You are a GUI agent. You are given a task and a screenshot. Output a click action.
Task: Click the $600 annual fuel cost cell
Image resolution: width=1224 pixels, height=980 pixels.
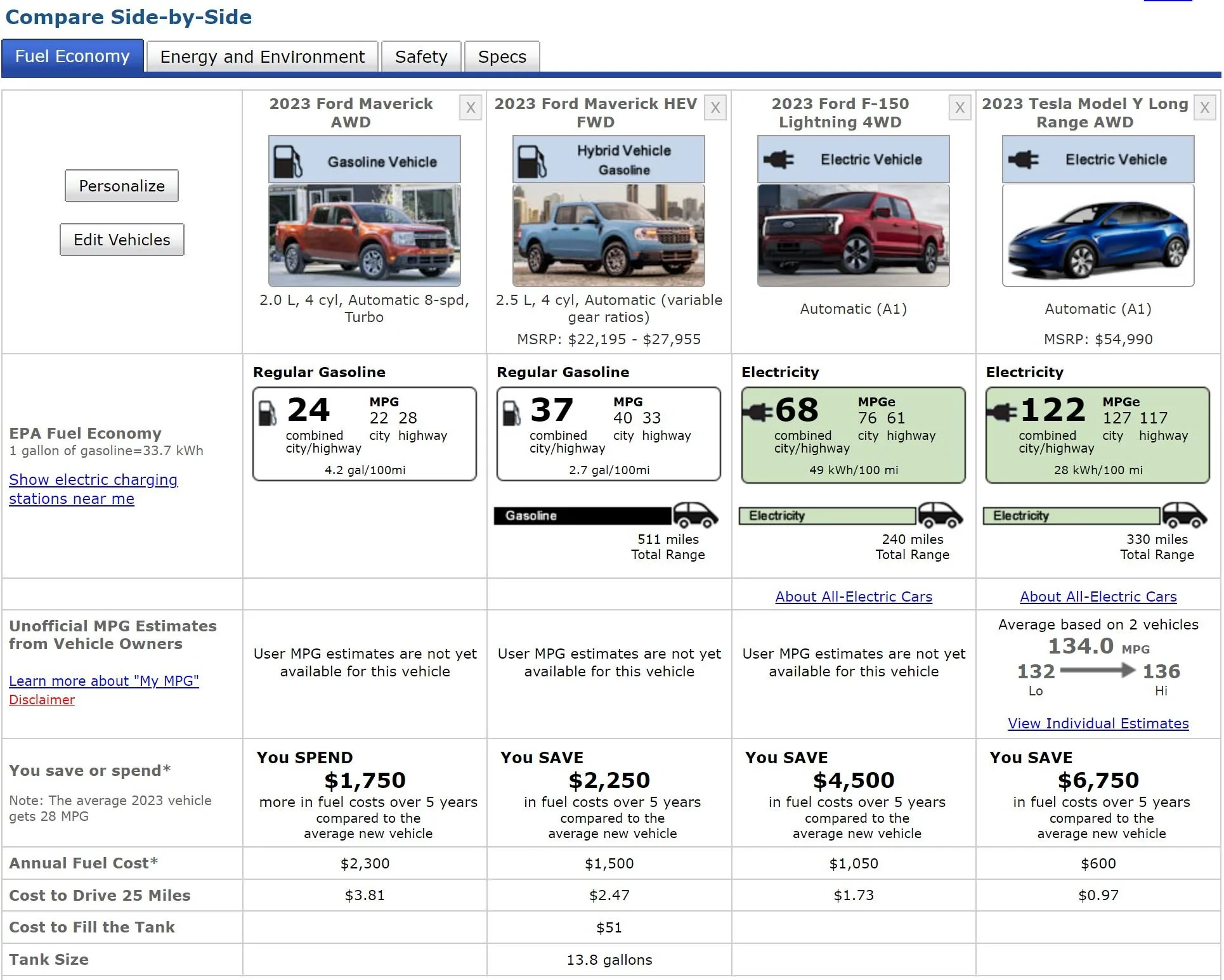pyautogui.click(x=1098, y=863)
